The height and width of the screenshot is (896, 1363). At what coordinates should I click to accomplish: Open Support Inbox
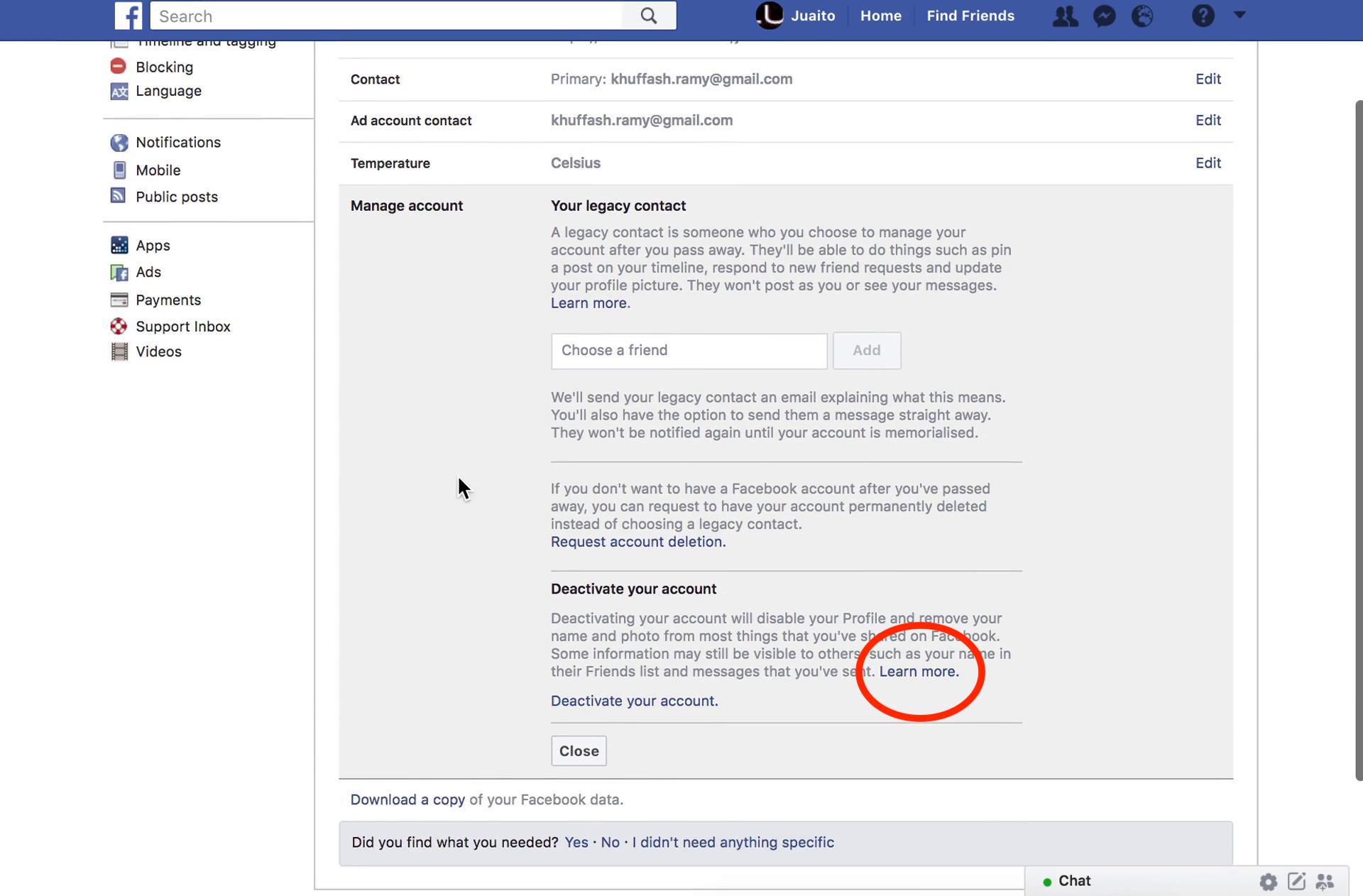183,327
